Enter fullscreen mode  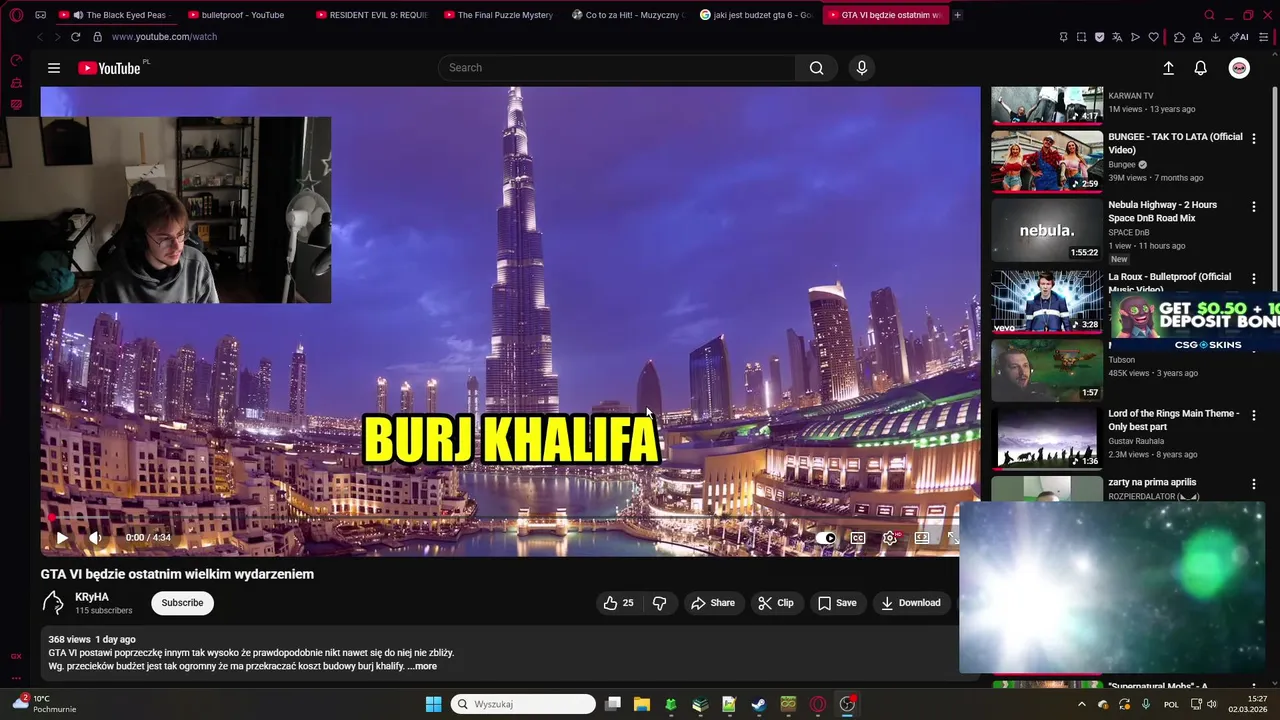[x=953, y=538]
